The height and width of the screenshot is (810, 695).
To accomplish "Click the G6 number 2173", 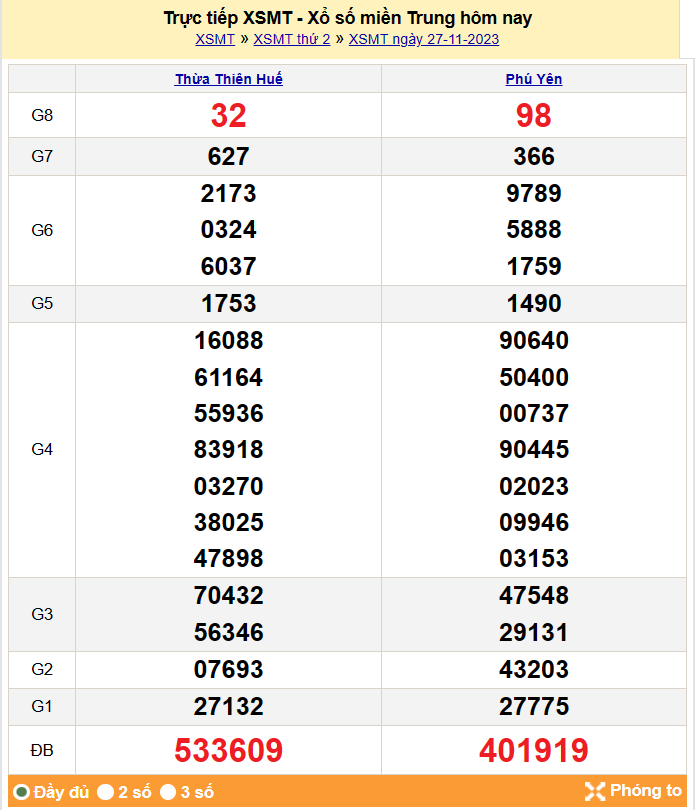I will click(228, 194).
